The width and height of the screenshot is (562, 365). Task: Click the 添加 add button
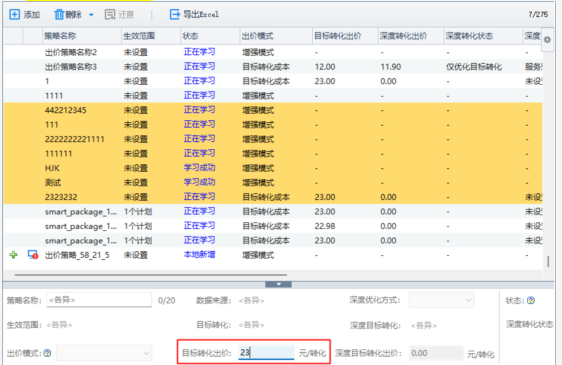pos(24,14)
